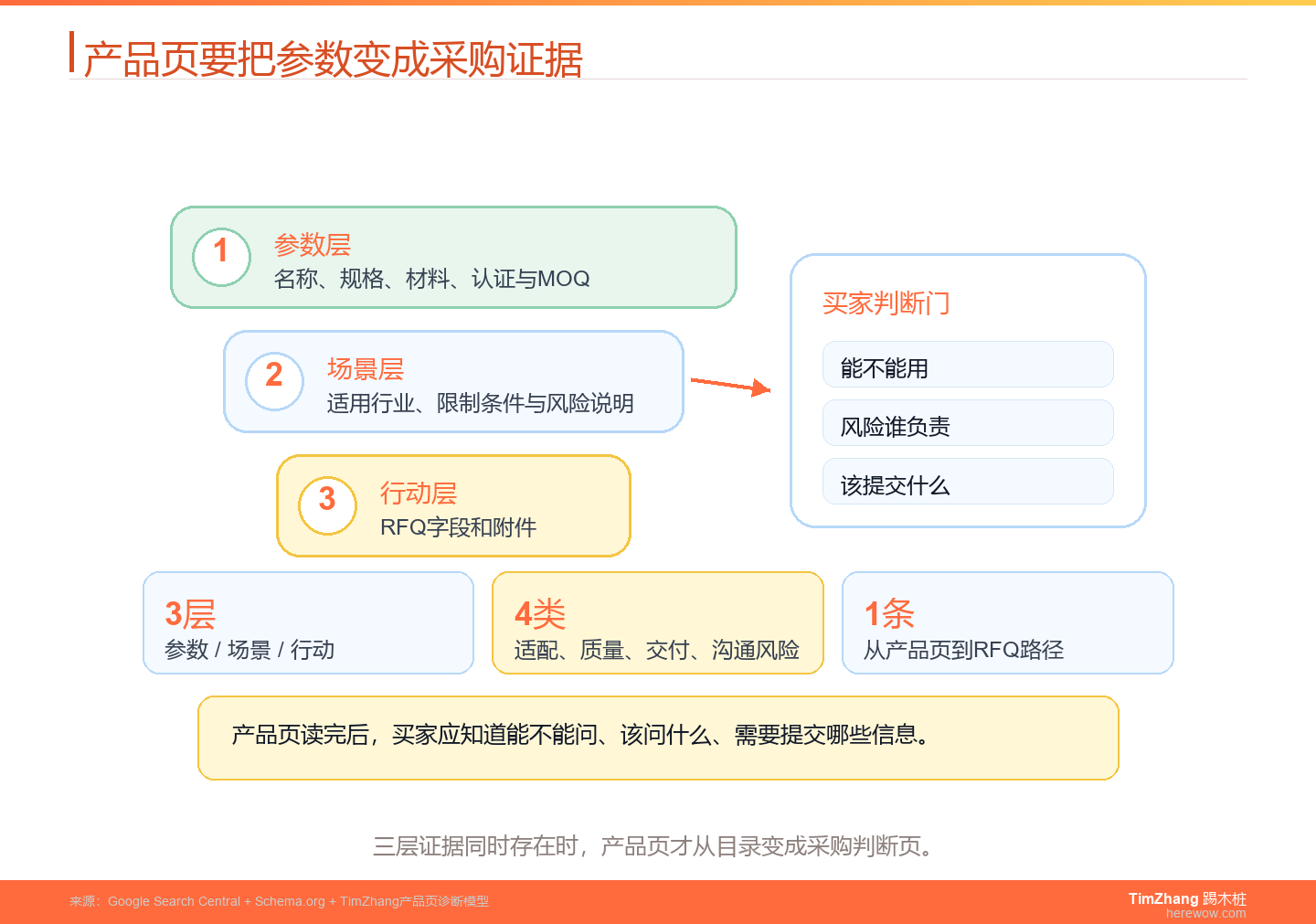Click the source line in the footer
The height and width of the screenshot is (924, 1316).
[x=279, y=901]
